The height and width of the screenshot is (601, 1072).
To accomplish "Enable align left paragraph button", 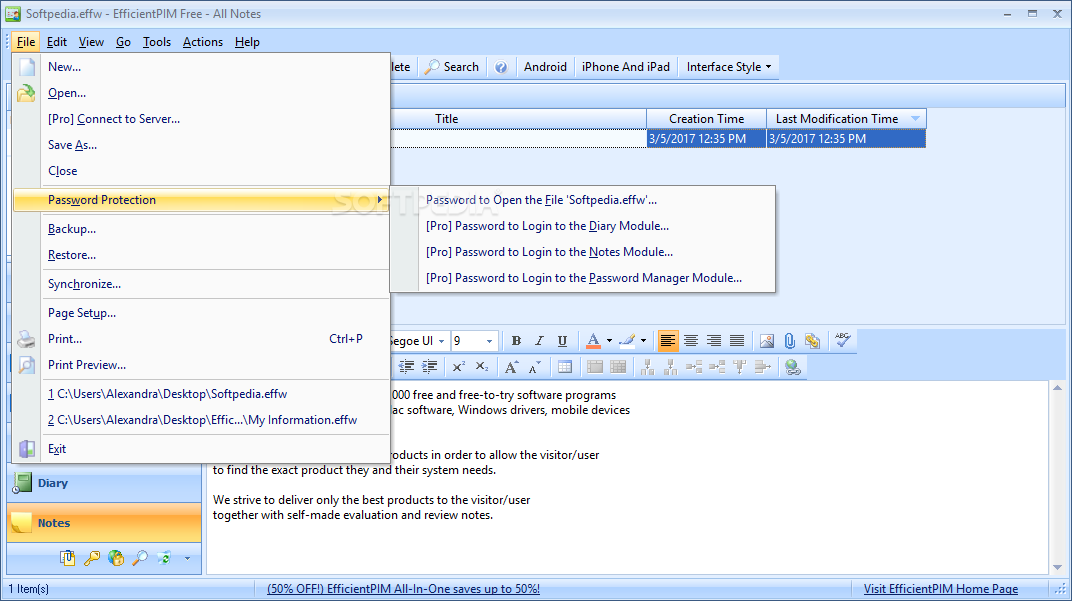I will (x=668, y=340).
